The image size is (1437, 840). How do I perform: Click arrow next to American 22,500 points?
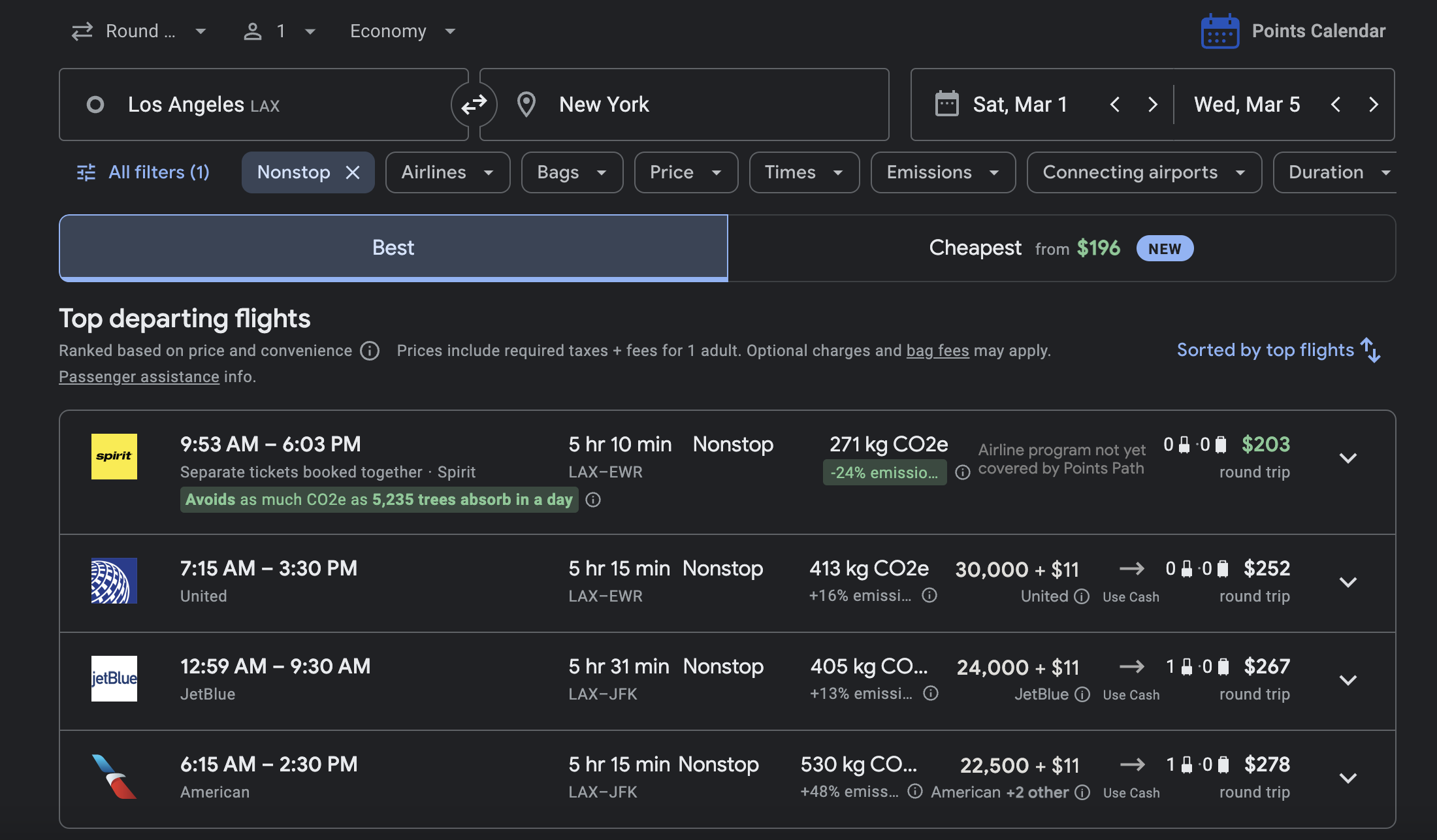[1132, 764]
